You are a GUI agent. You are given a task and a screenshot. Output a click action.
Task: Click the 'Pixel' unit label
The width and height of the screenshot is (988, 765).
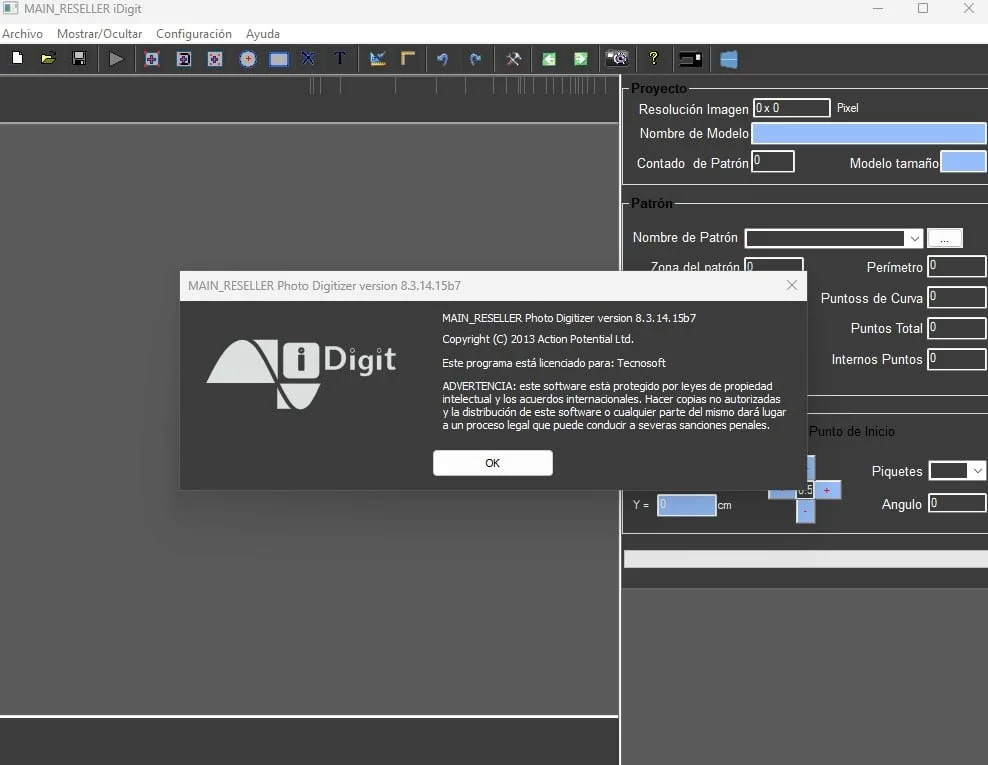pyautogui.click(x=847, y=108)
